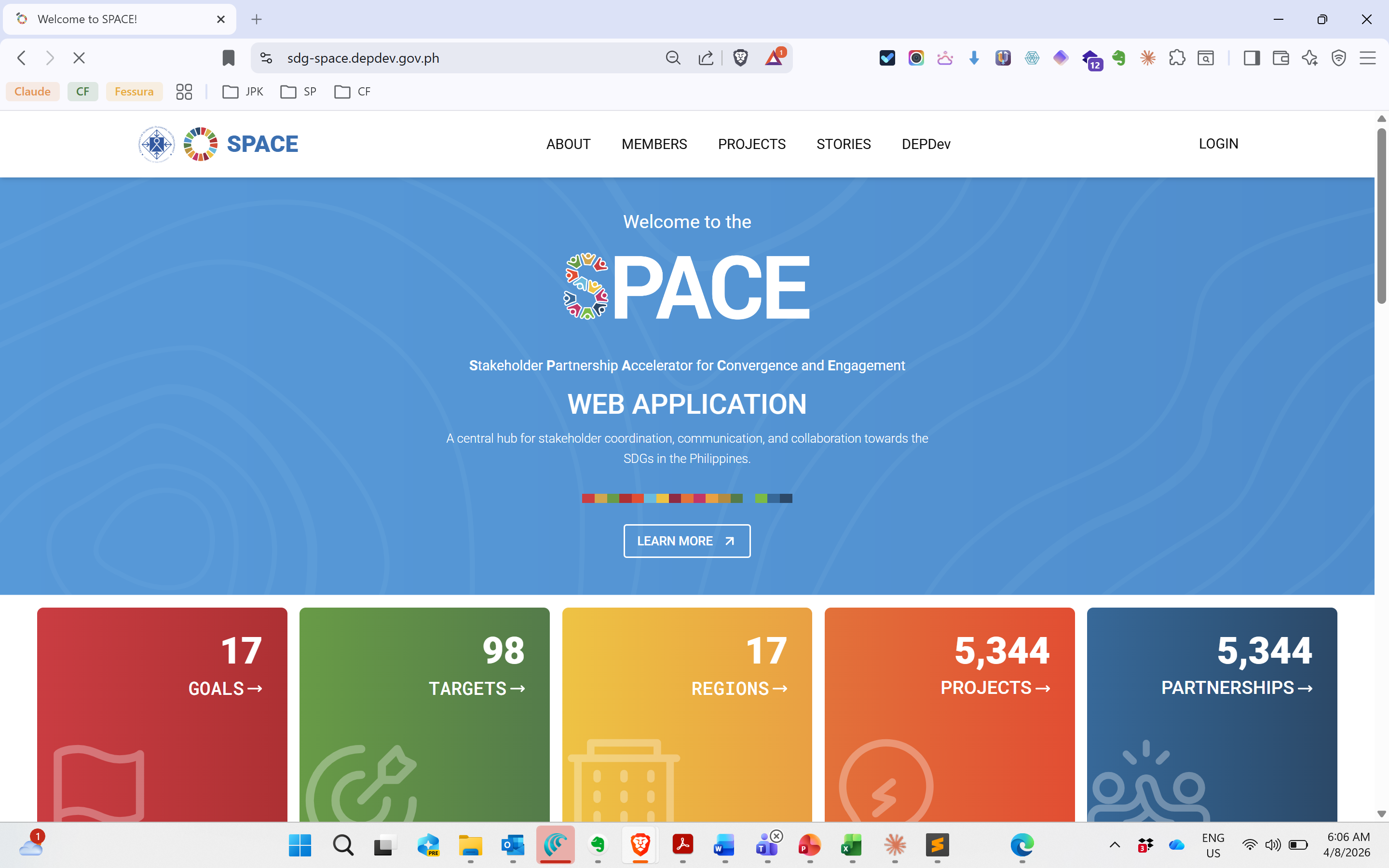Open Microsoft Edge from the taskbar

click(1022, 845)
